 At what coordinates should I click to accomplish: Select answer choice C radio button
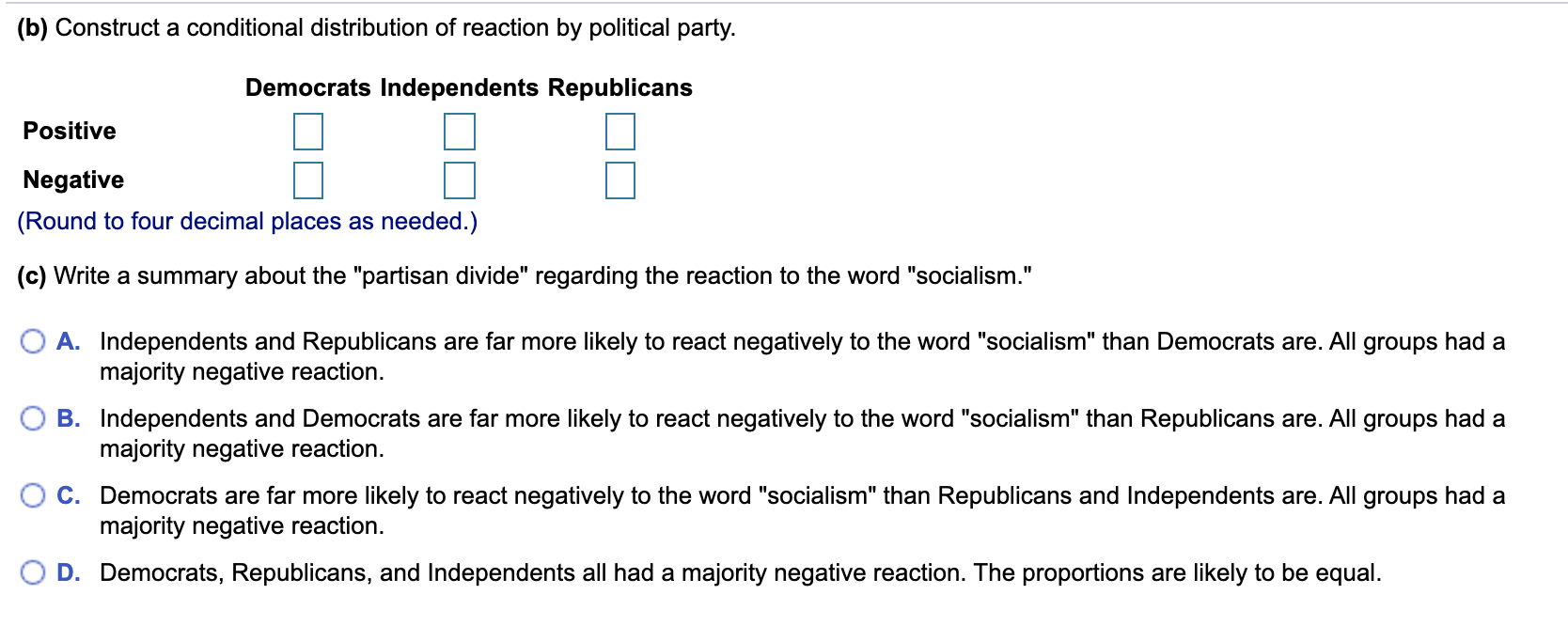point(32,494)
